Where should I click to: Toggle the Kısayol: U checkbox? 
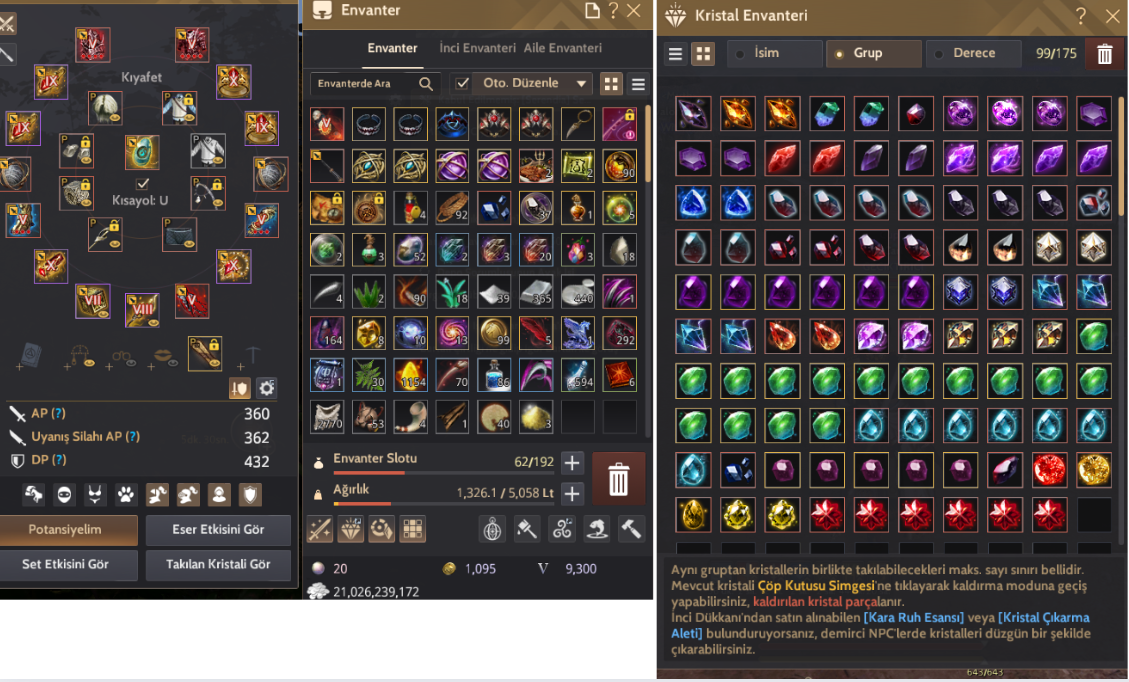pyautogui.click(x=143, y=184)
